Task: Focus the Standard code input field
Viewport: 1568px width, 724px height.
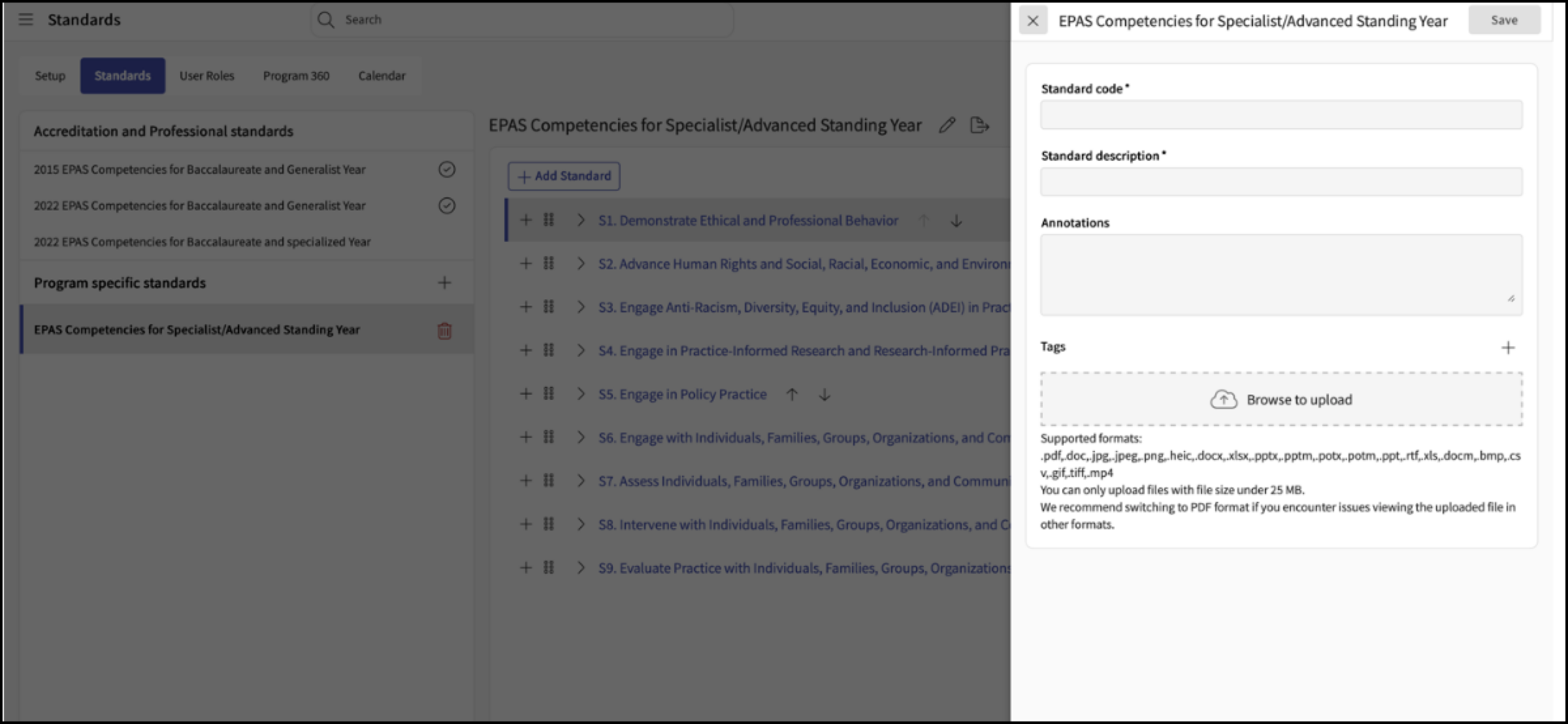Action: click(1281, 114)
